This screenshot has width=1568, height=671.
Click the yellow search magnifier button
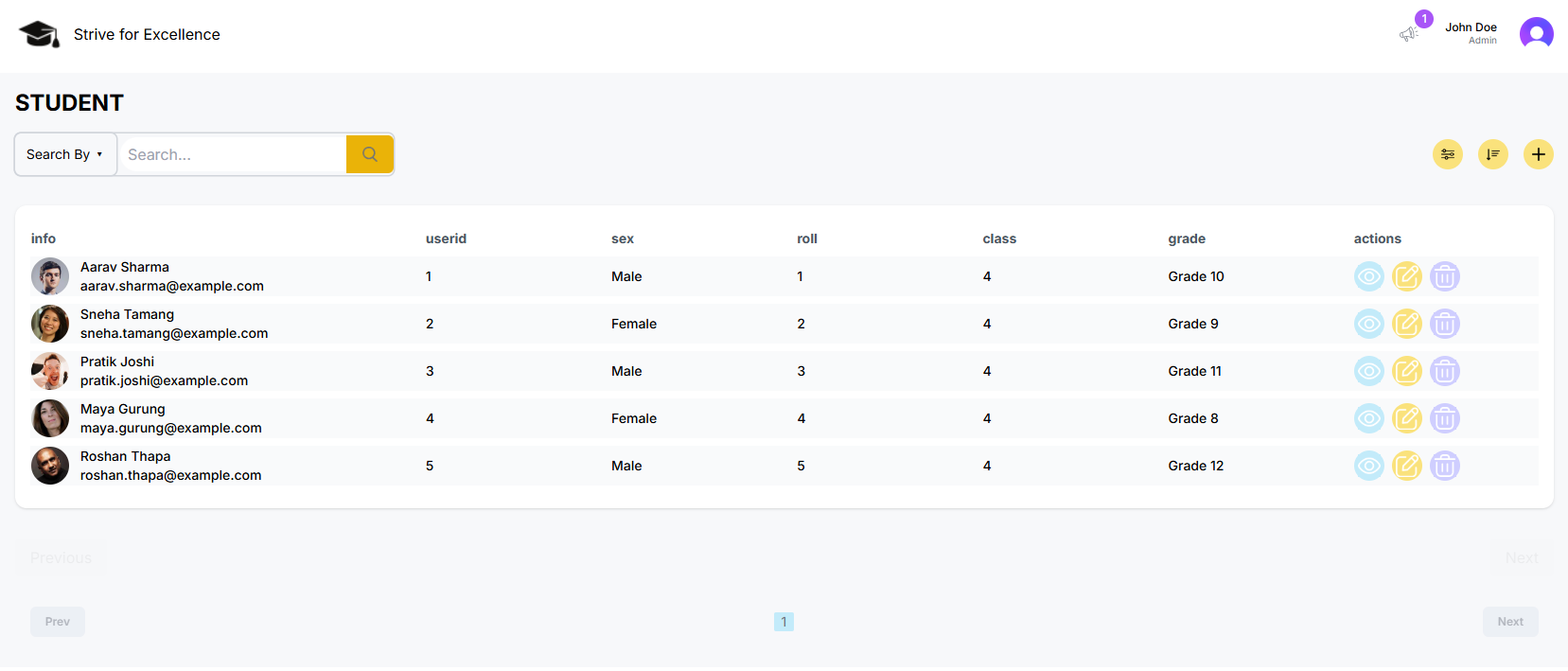click(x=369, y=154)
